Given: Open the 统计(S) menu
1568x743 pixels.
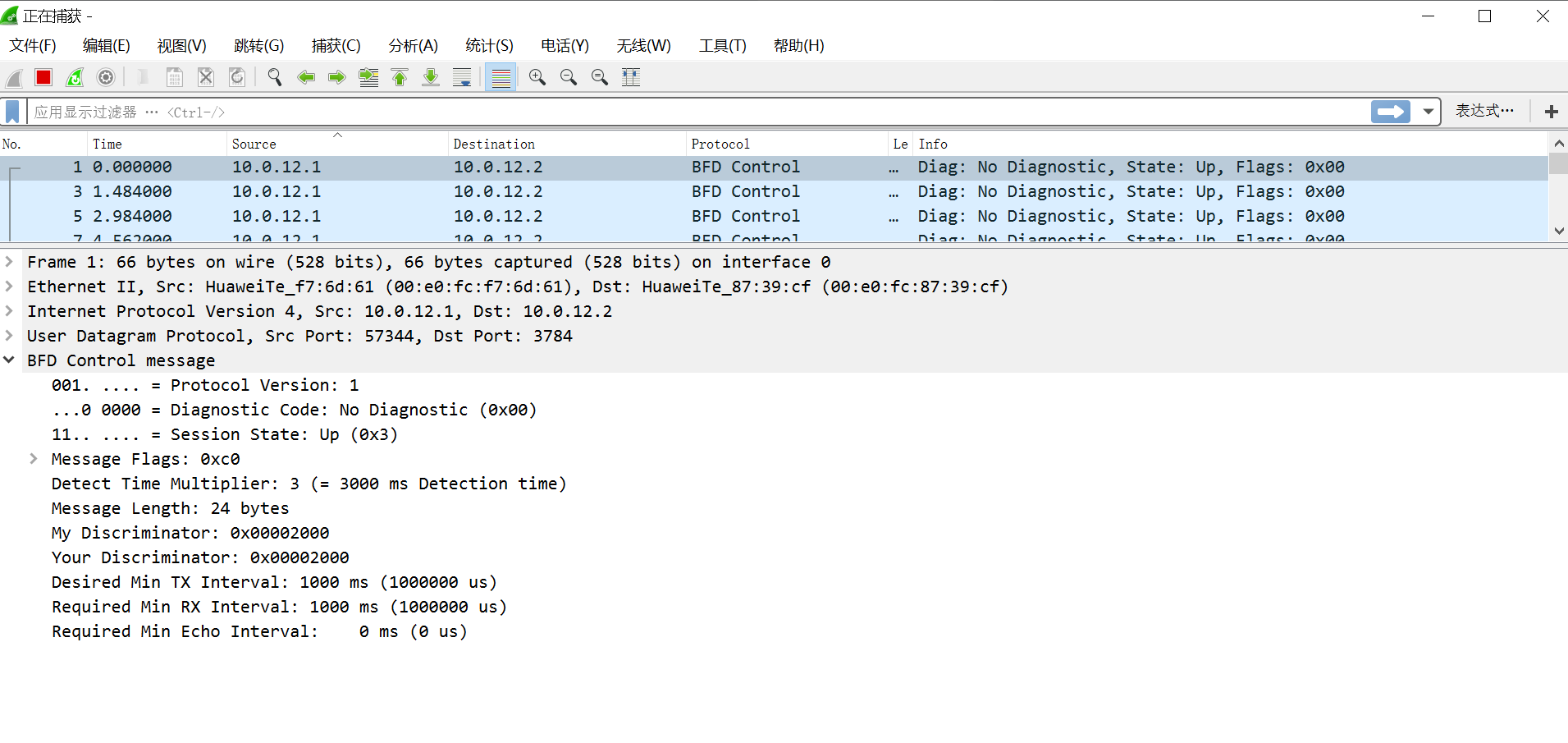Looking at the screenshot, I should pyautogui.click(x=489, y=46).
